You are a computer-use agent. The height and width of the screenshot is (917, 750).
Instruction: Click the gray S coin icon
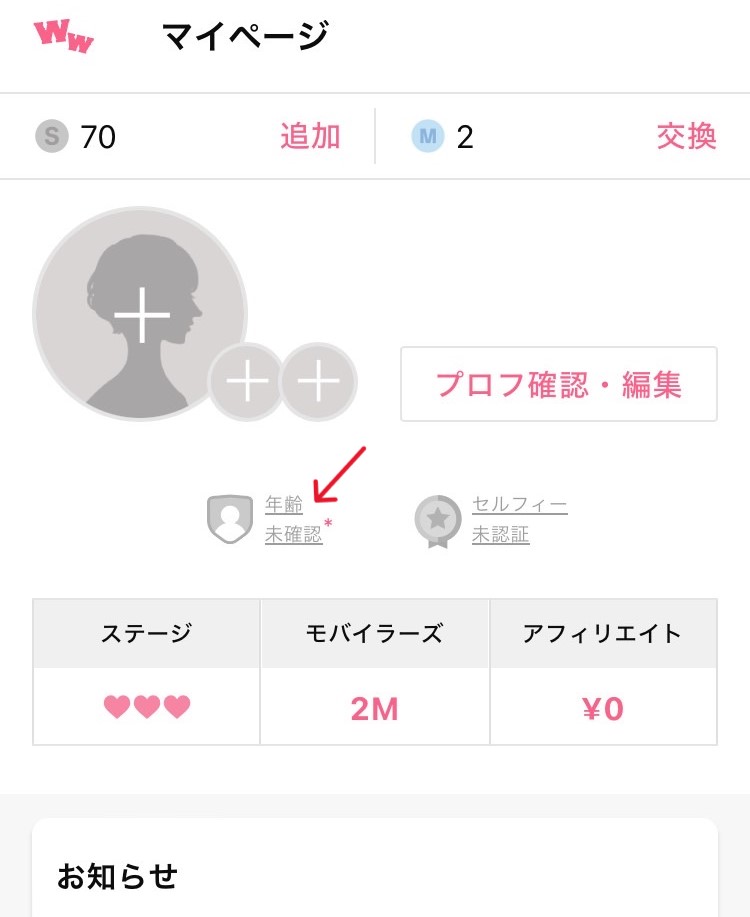tap(51, 136)
